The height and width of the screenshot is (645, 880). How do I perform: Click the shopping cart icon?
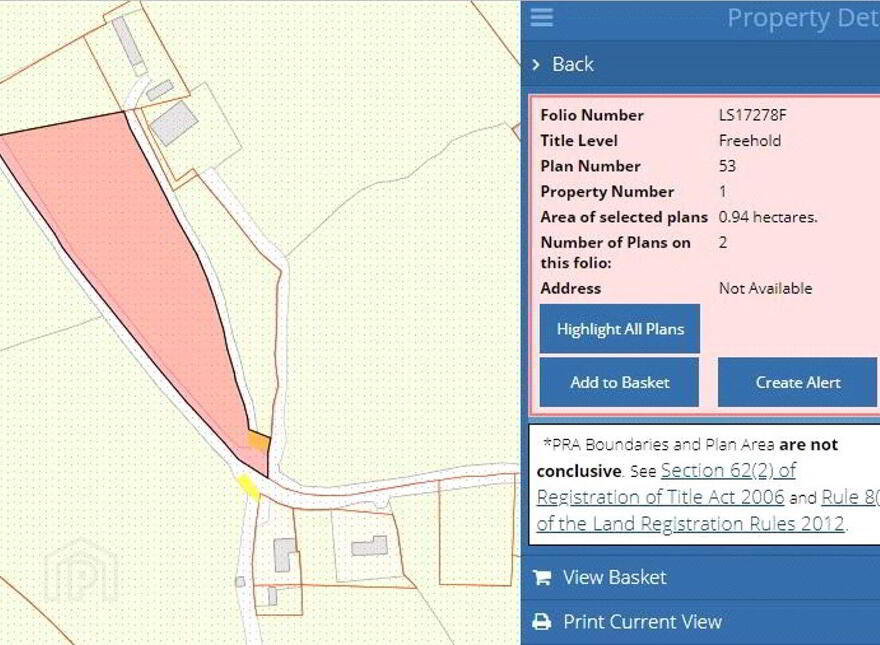pos(542,577)
